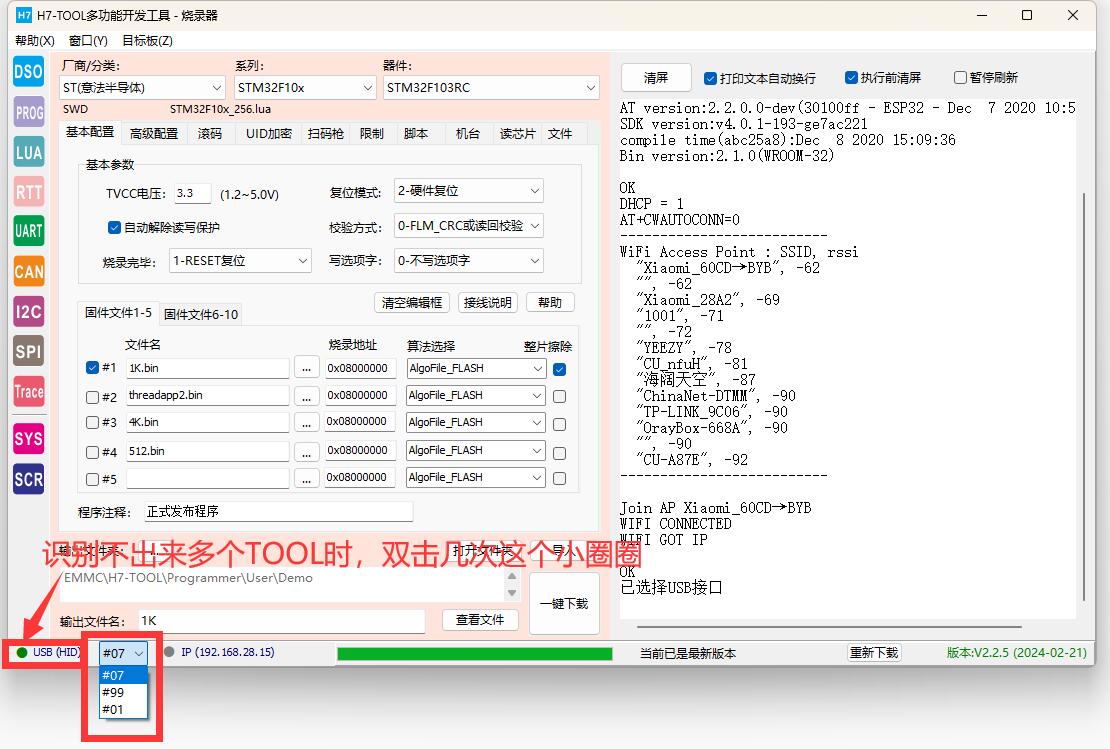Viewport: 1110px width, 749px height.
Task: Click the 一键下载 button
Action: [564, 604]
